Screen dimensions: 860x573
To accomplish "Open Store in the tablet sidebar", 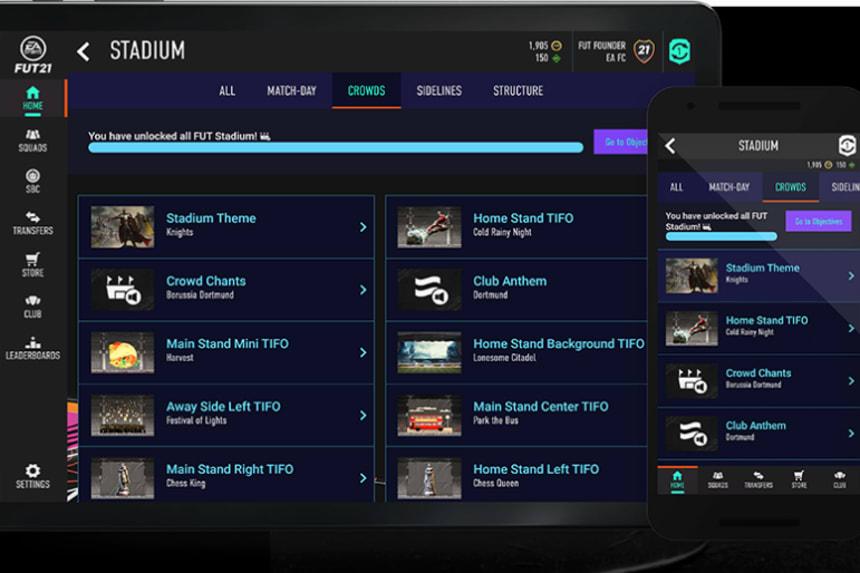I will point(33,265).
